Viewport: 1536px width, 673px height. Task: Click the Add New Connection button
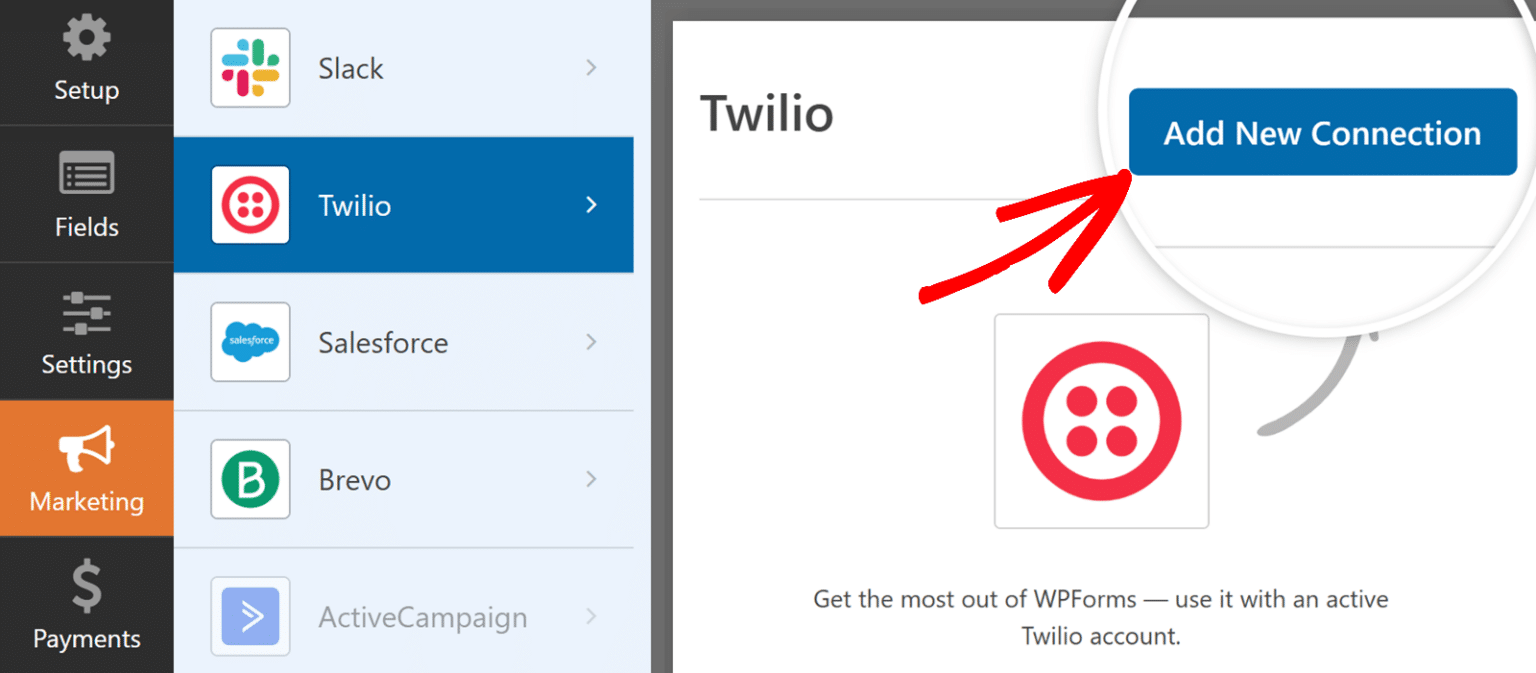click(x=1322, y=131)
